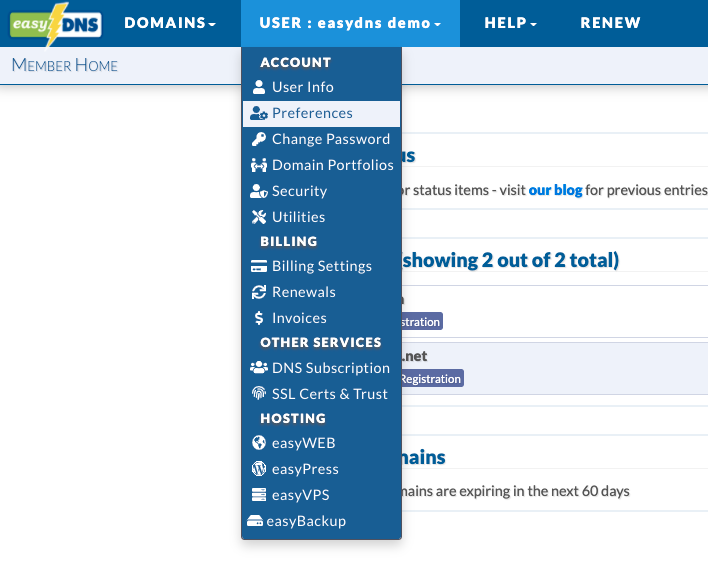Expand the HELP dropdown menu
Screen dimensions: 708x564
coord(510,23)
